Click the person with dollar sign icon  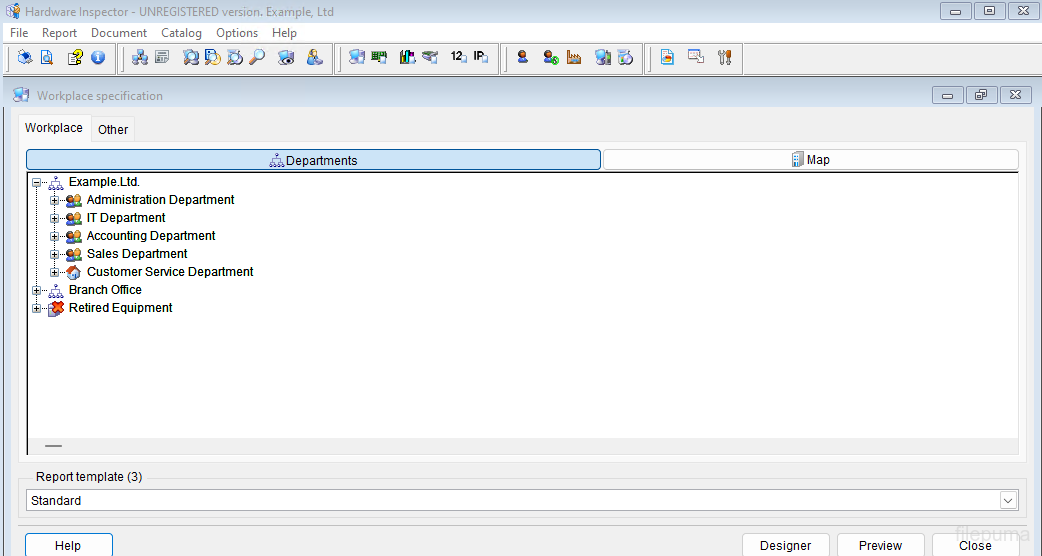point(550,58)
